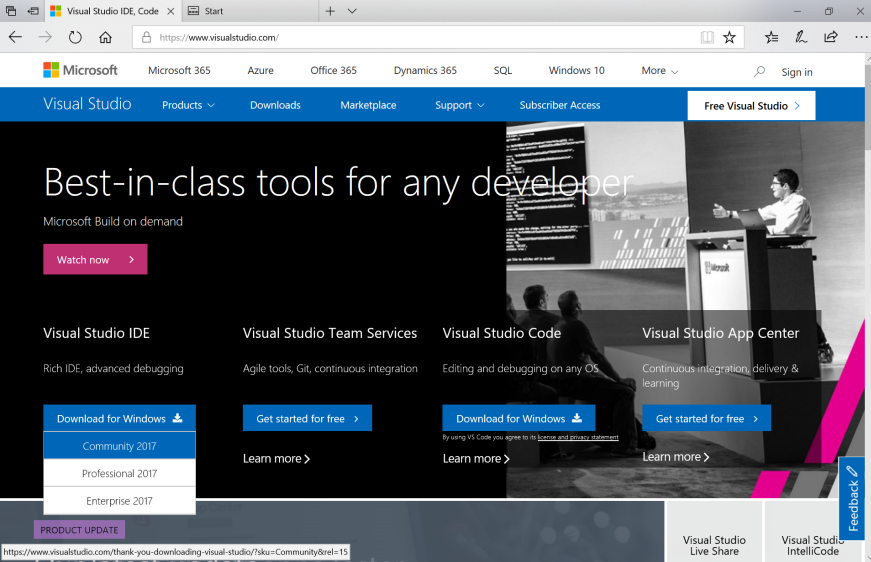Set these tabs aside icon
This screenshot has height=562, width=871.
pyautogui.click(x=33, y=11)
